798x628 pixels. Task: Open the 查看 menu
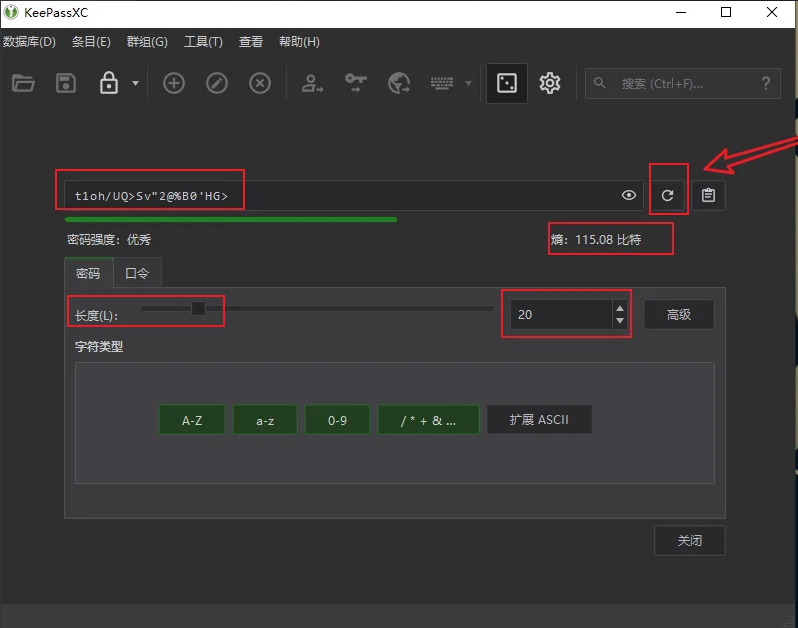coord(251,42)
